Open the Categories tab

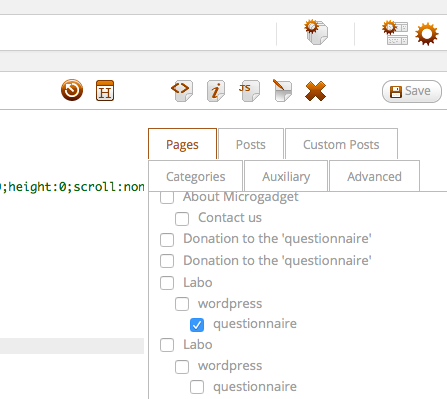tap(196, 176)
